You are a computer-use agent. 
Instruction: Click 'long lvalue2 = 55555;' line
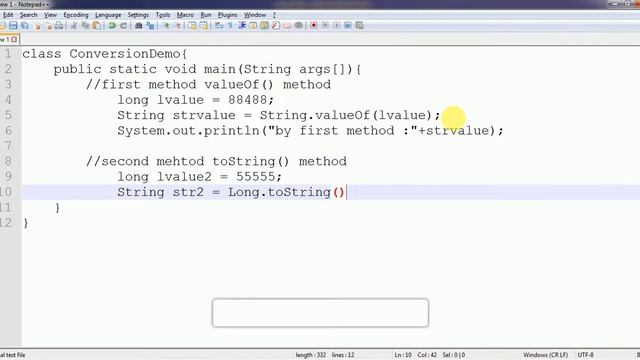coord(200,177)
